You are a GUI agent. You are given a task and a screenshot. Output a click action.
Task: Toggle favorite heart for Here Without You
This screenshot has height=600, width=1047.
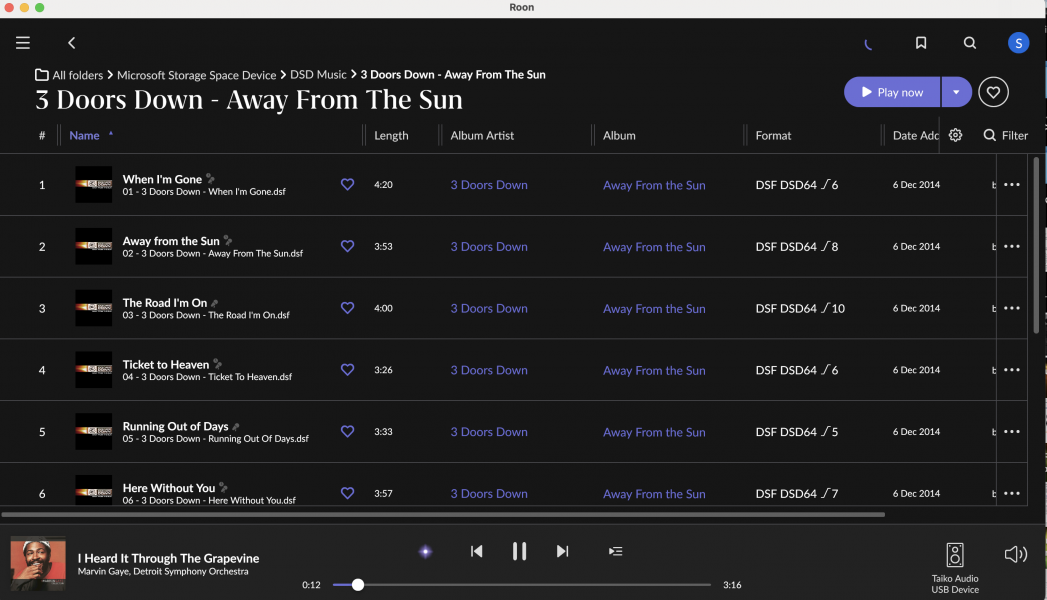[347, 493]
